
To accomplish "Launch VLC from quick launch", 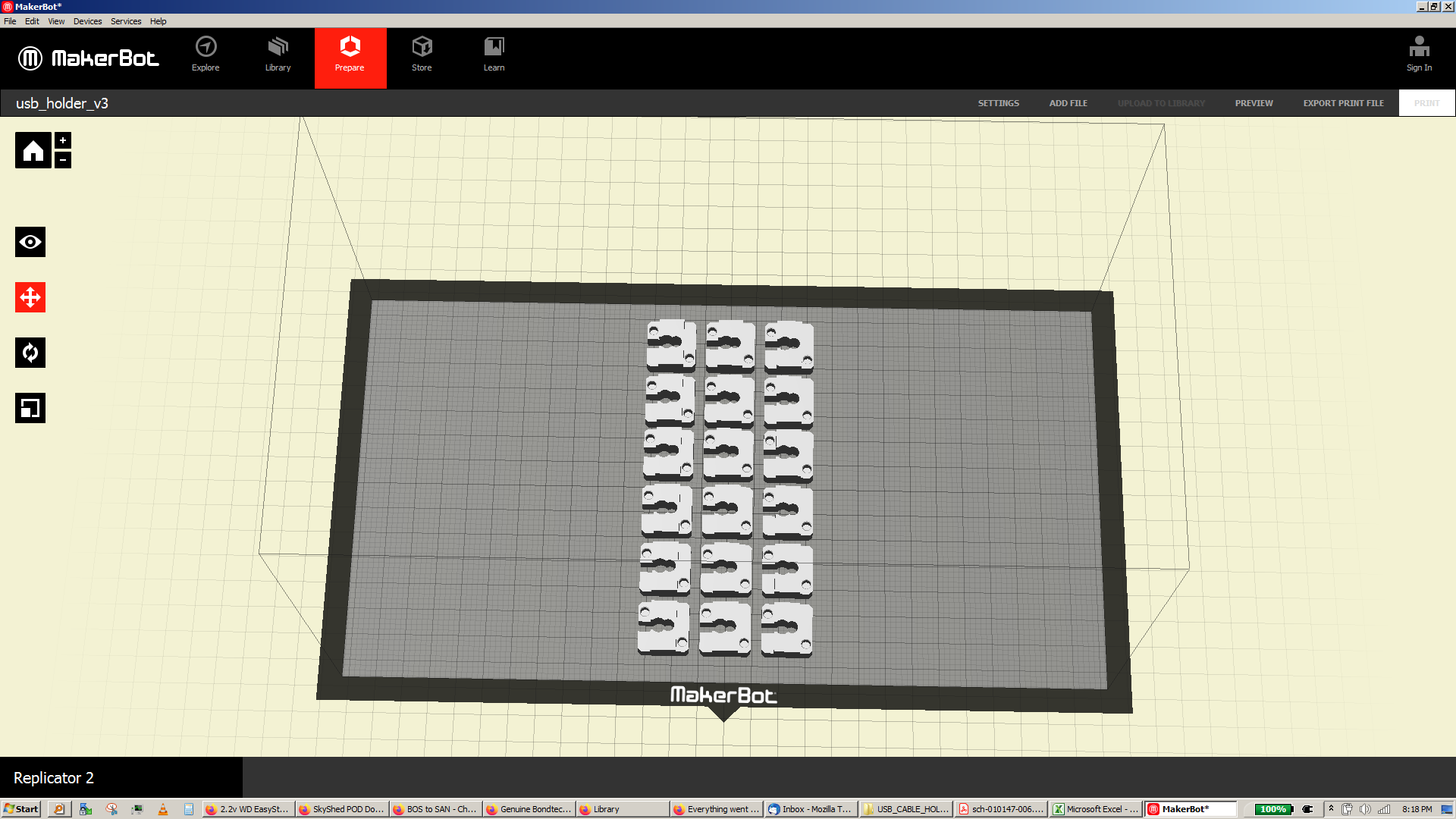I will [x=162, y=809].
